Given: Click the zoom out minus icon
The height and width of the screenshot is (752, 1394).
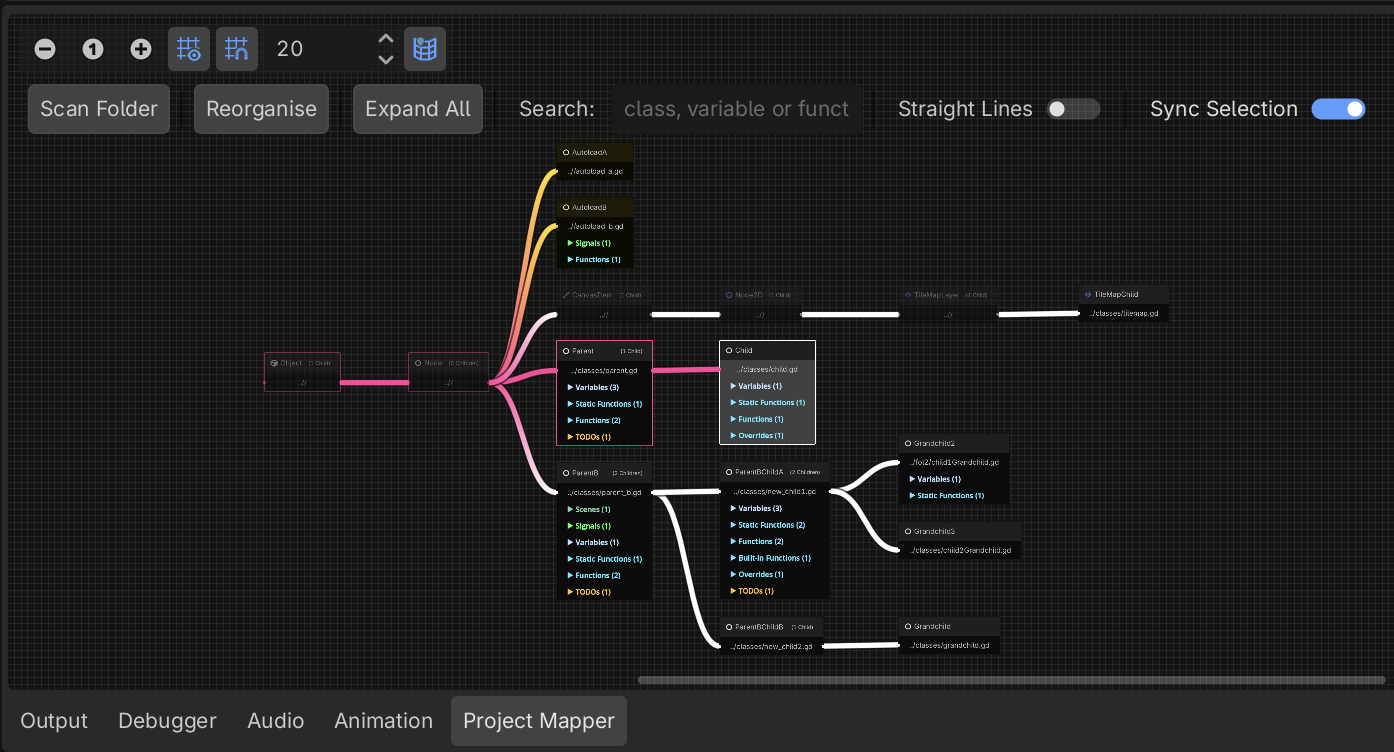Looking at the screenshot, I should (x=45, y=49).
